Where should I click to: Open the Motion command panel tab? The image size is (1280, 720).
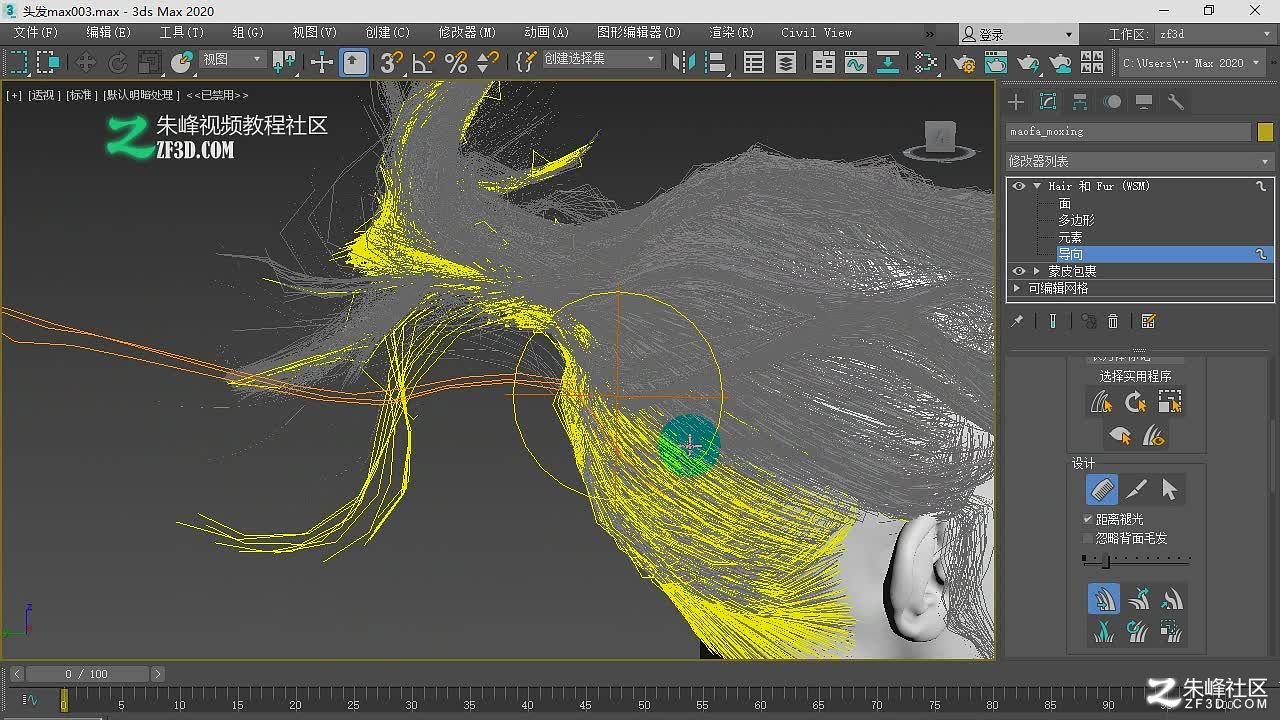[1112, 102]
